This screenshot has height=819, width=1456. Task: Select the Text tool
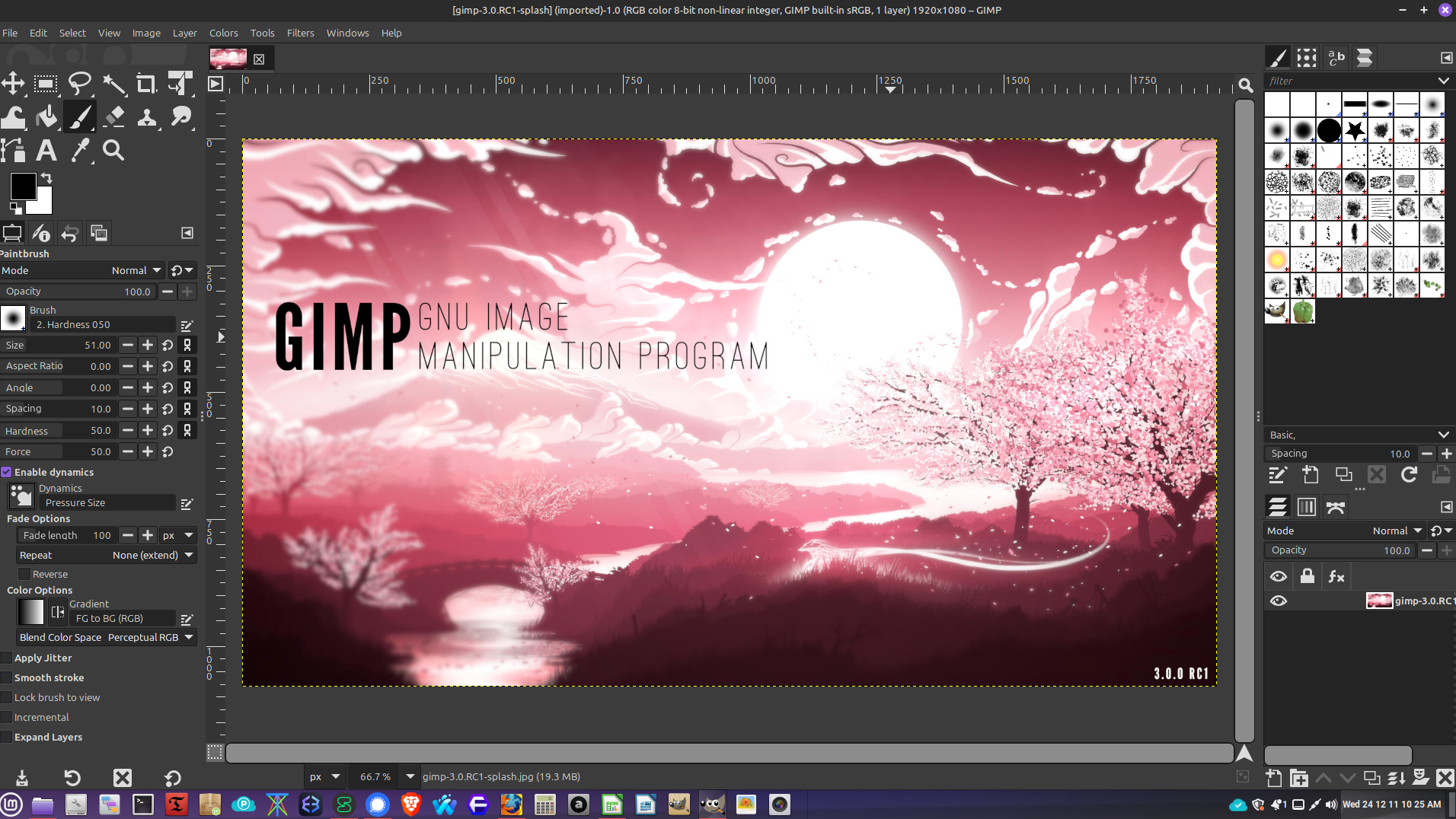(x=46, y=150)
